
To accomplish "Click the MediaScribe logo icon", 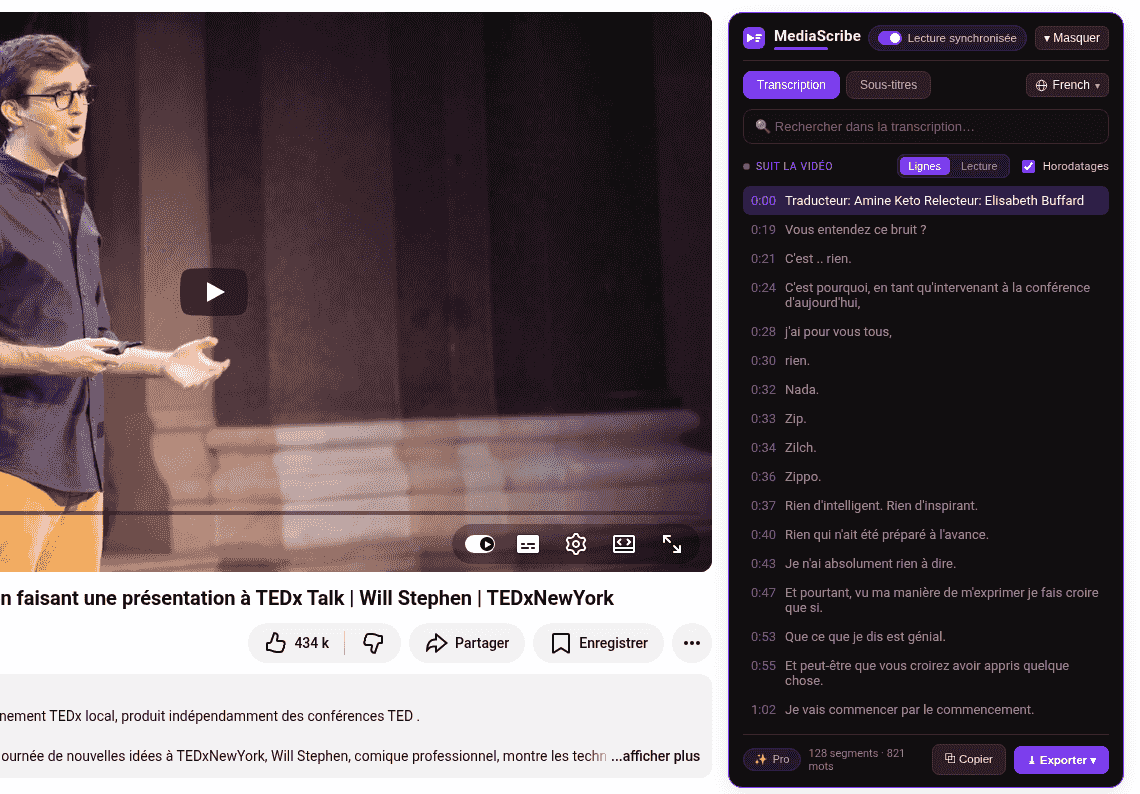I will [754, 38].
